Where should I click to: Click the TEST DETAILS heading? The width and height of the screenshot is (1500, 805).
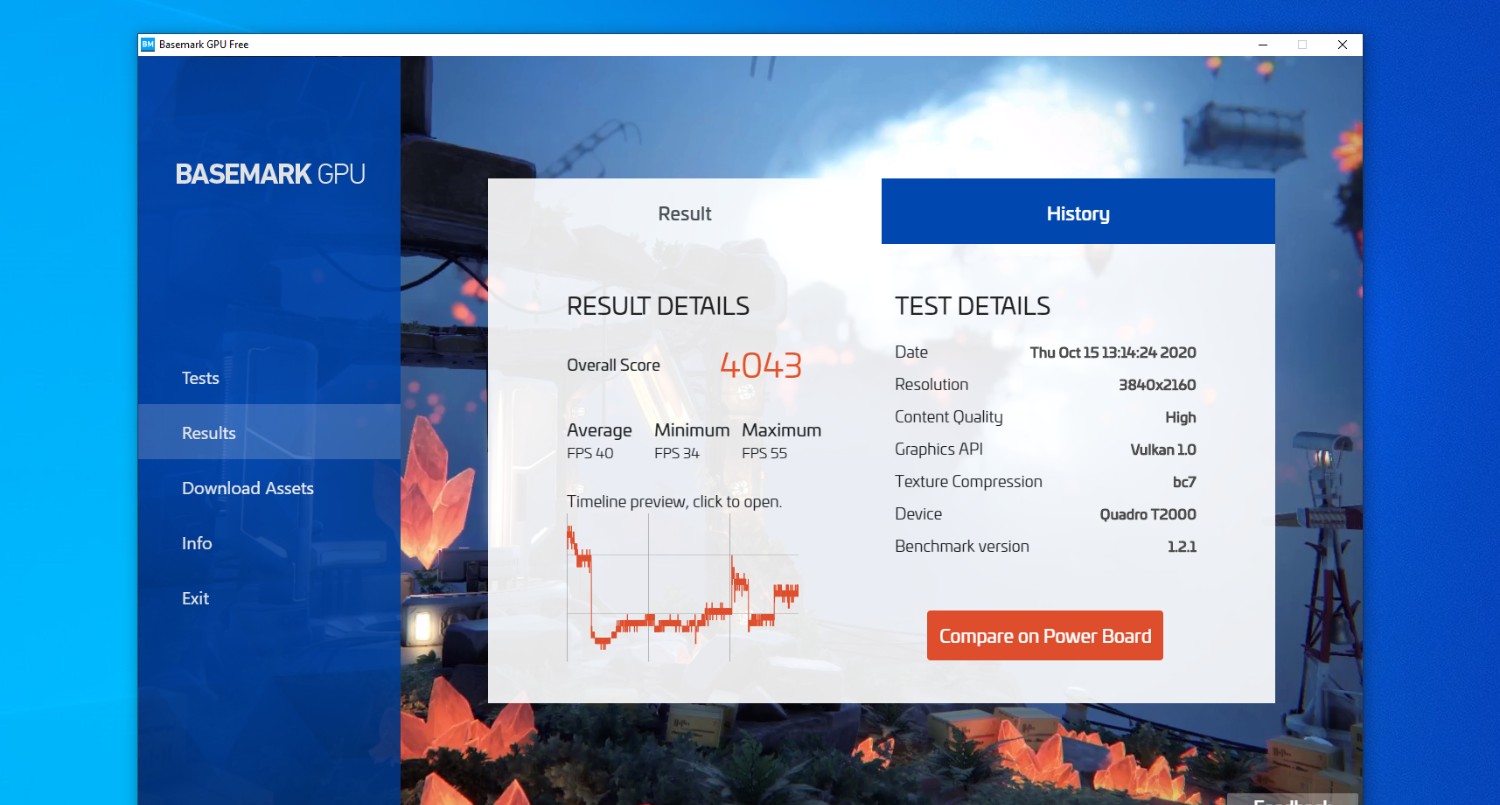(972, 306)
